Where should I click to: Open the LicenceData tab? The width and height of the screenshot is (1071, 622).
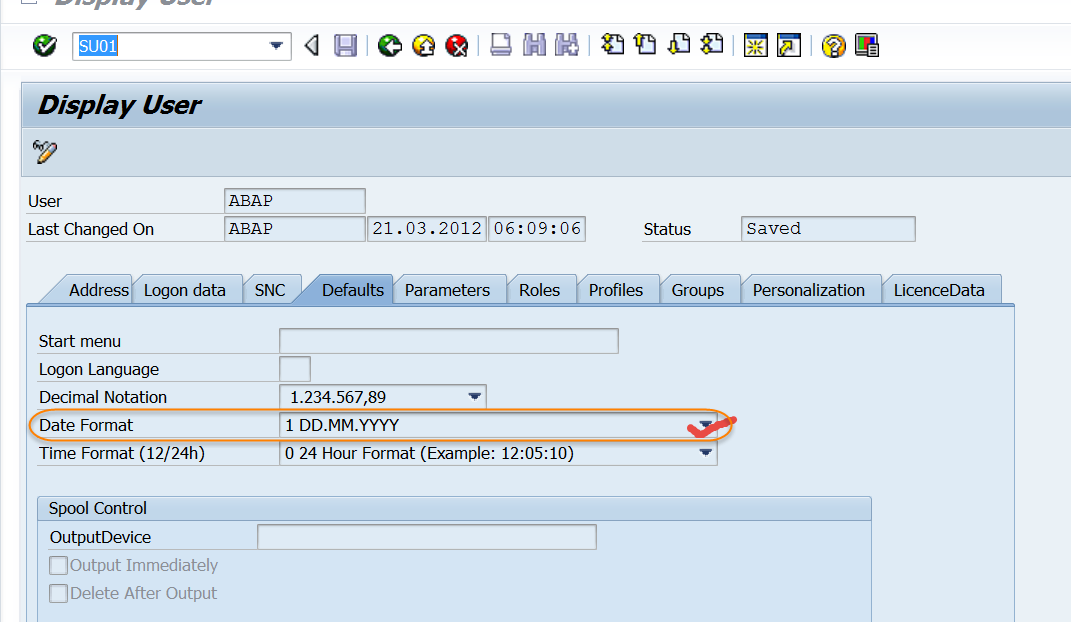click(939, 290)
